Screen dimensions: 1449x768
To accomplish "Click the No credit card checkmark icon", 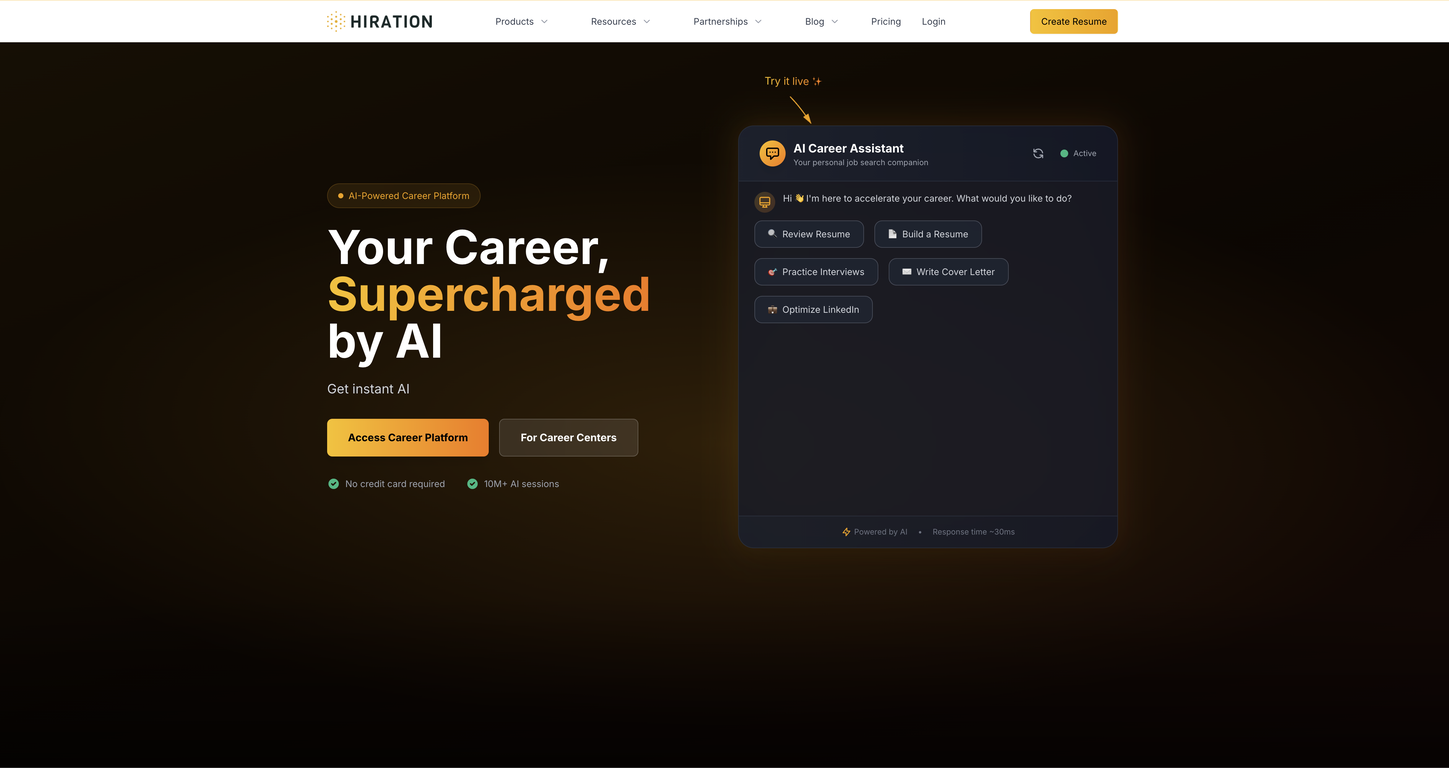I will [334, 484].
